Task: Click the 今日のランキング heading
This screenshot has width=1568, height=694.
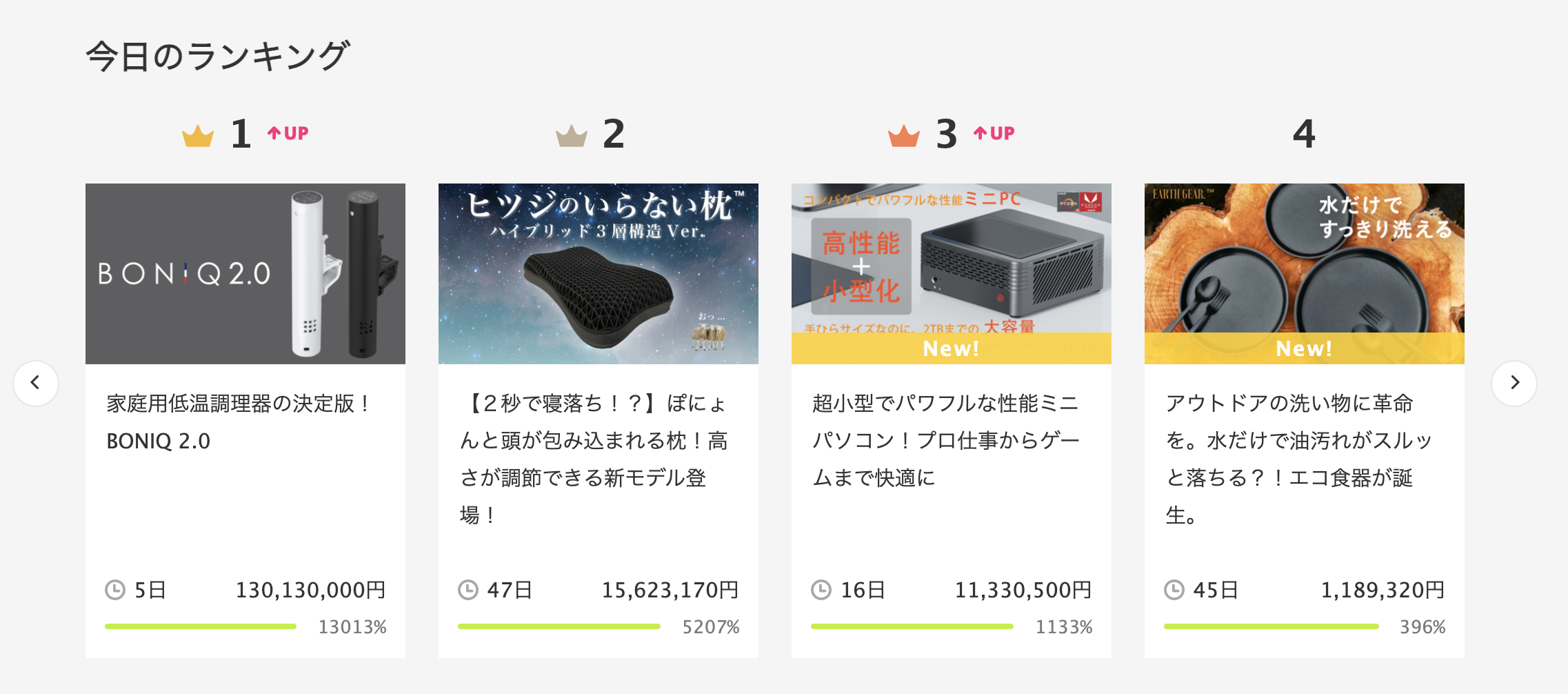Action: tap(218, 56)
